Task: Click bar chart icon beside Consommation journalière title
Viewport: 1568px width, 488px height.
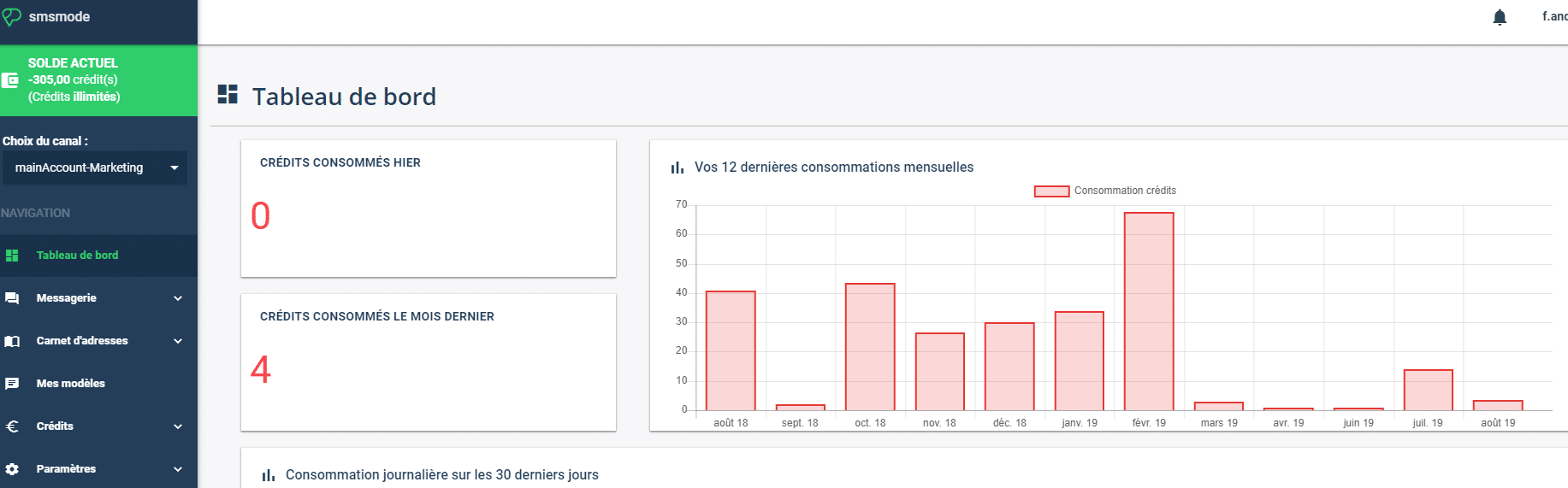Action: 269,475
